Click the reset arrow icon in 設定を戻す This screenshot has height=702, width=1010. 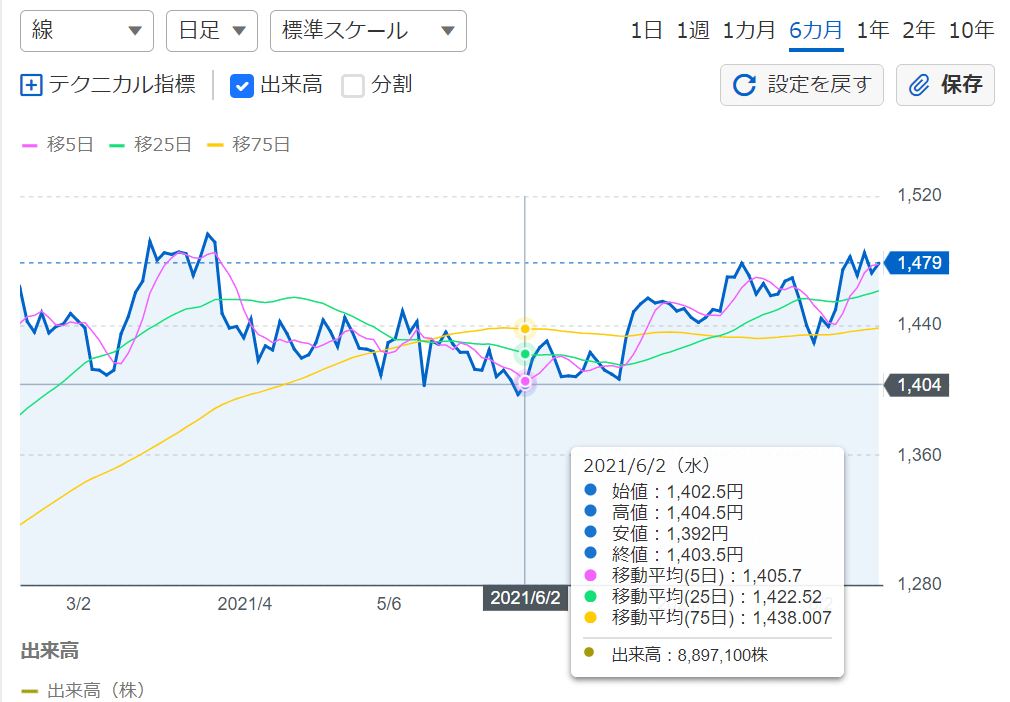pyautogui.click(x=744, y=85)
